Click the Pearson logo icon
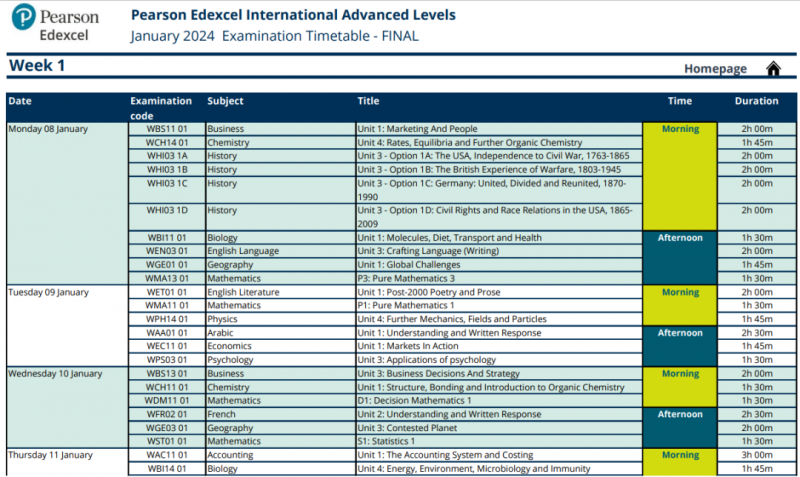Screen dimensions: 800x477 (23, 16)
